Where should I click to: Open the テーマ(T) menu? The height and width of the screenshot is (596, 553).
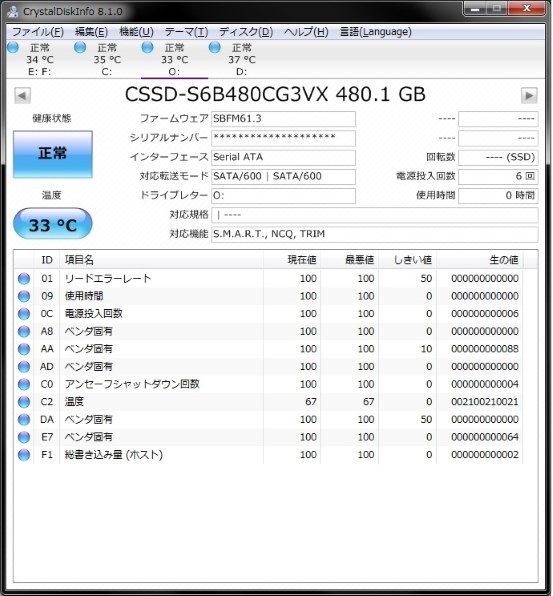(x=186, y=32)
